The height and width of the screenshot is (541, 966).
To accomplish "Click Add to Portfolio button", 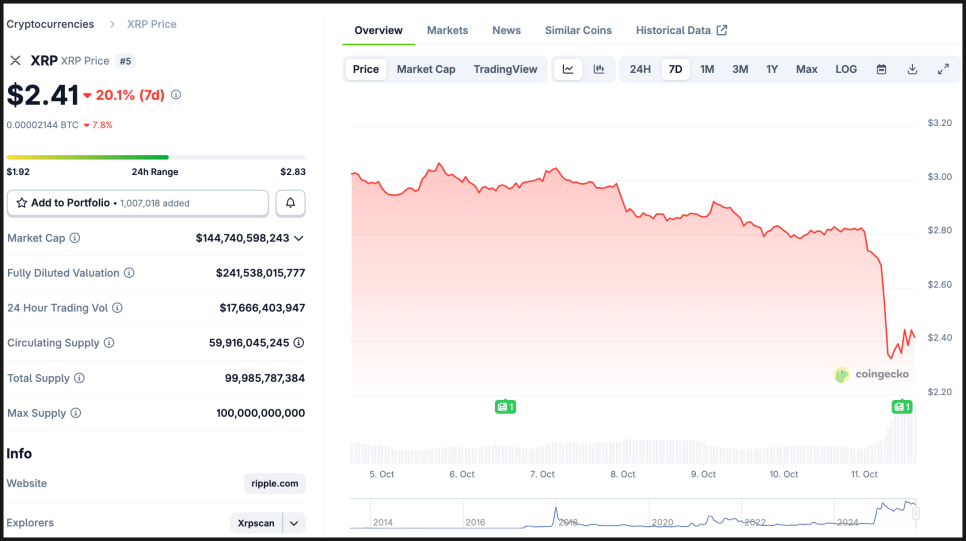I will [137, 203].
